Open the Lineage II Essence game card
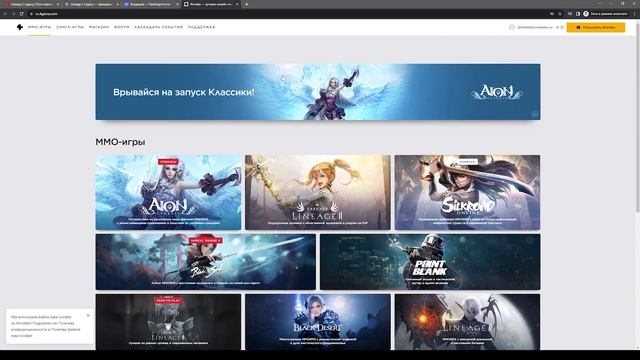Screen dimensions: 640x360 click(318, 192)
